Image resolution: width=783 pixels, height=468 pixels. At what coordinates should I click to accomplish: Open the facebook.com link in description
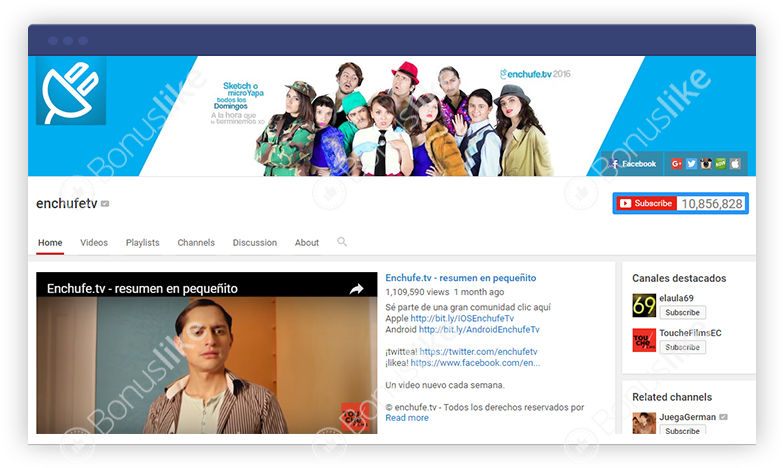[475, 363]
